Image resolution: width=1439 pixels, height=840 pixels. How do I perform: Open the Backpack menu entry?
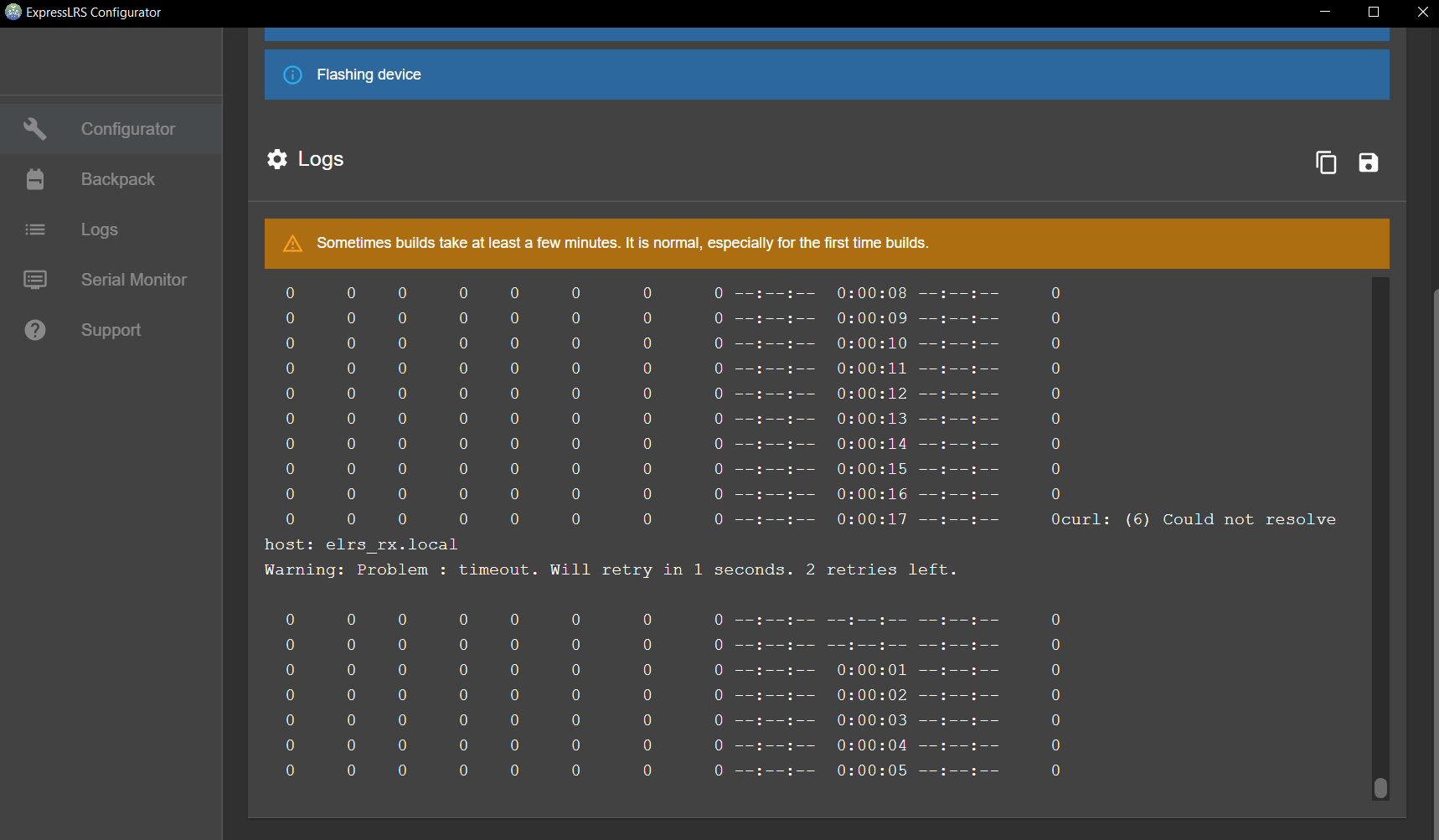tap(118, 178)
